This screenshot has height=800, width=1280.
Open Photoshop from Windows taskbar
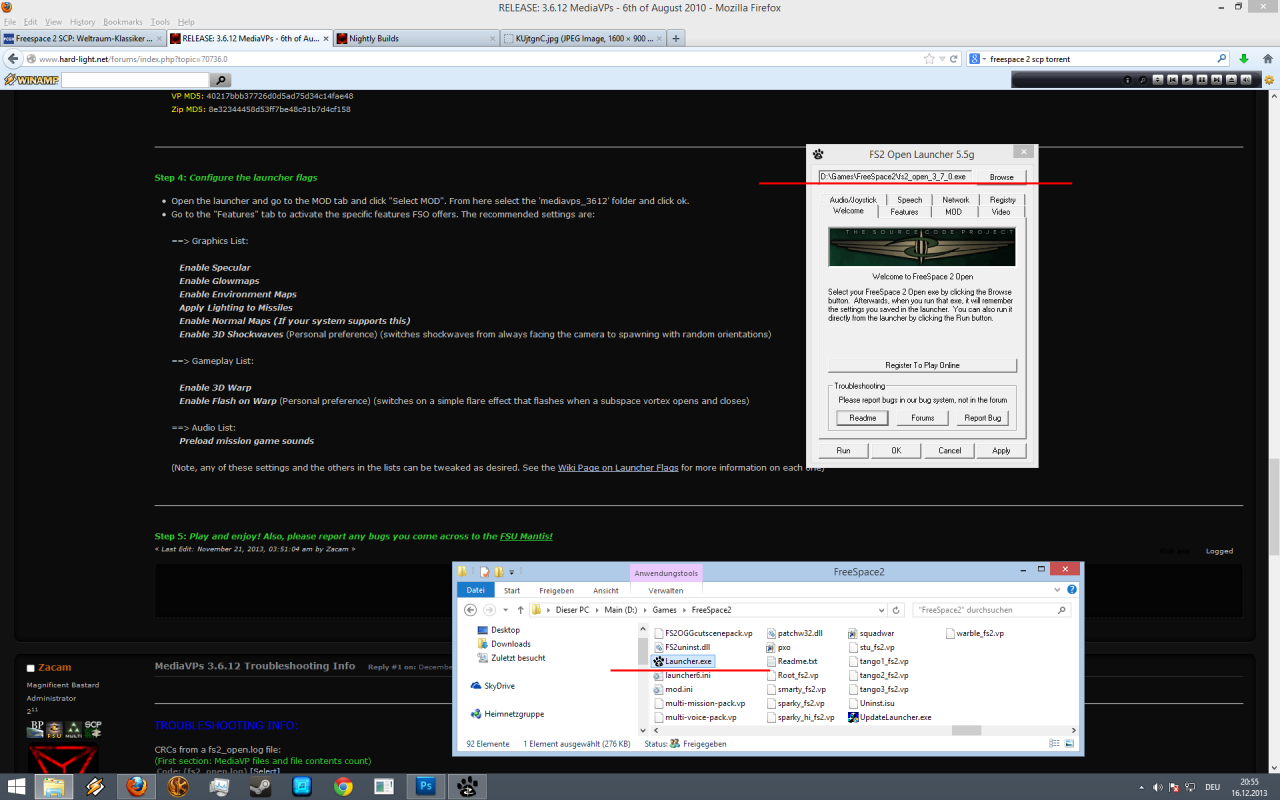(425, 786)
